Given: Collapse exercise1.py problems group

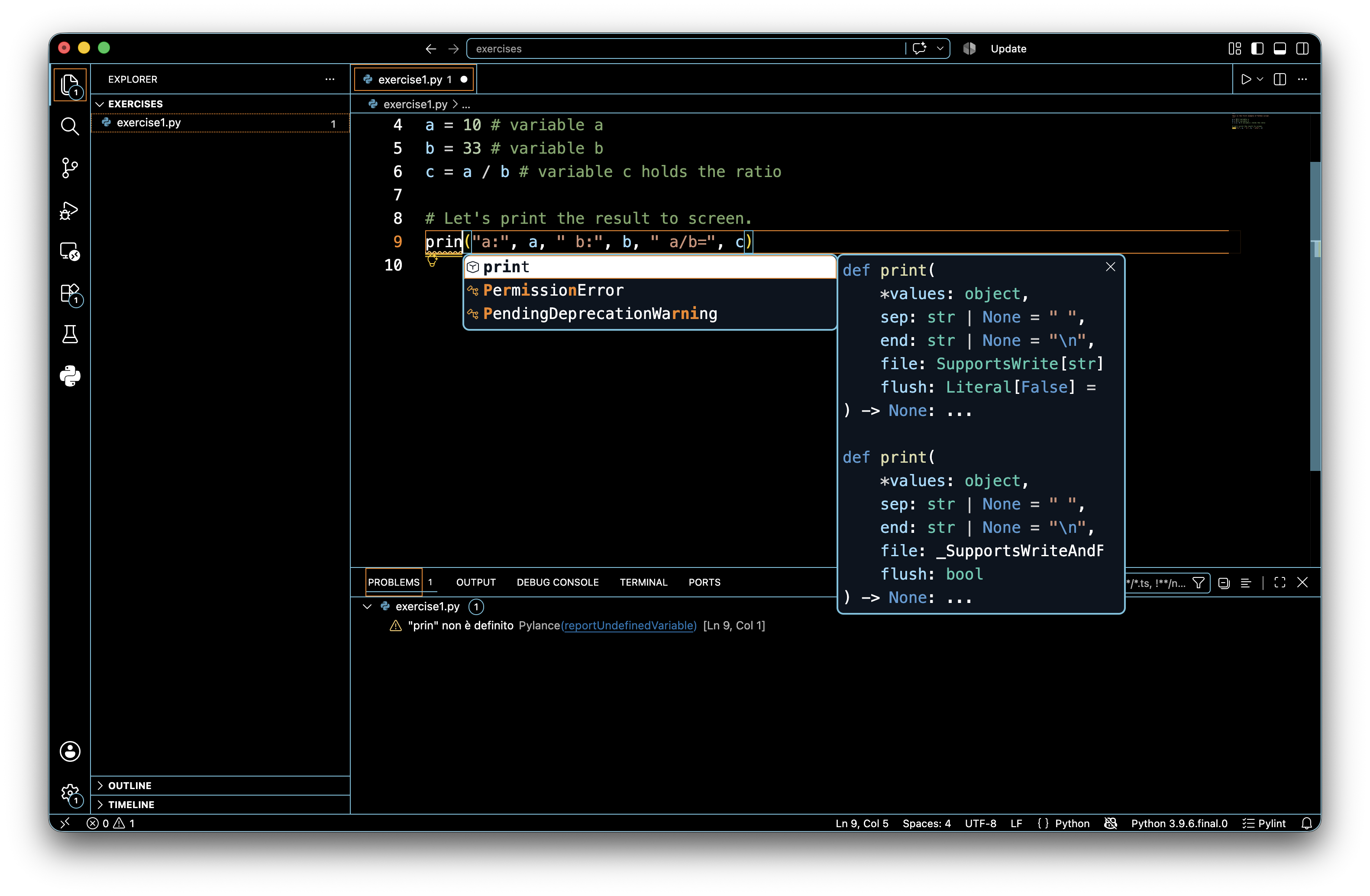Looking at the screenshot, I should pos(367,606).
